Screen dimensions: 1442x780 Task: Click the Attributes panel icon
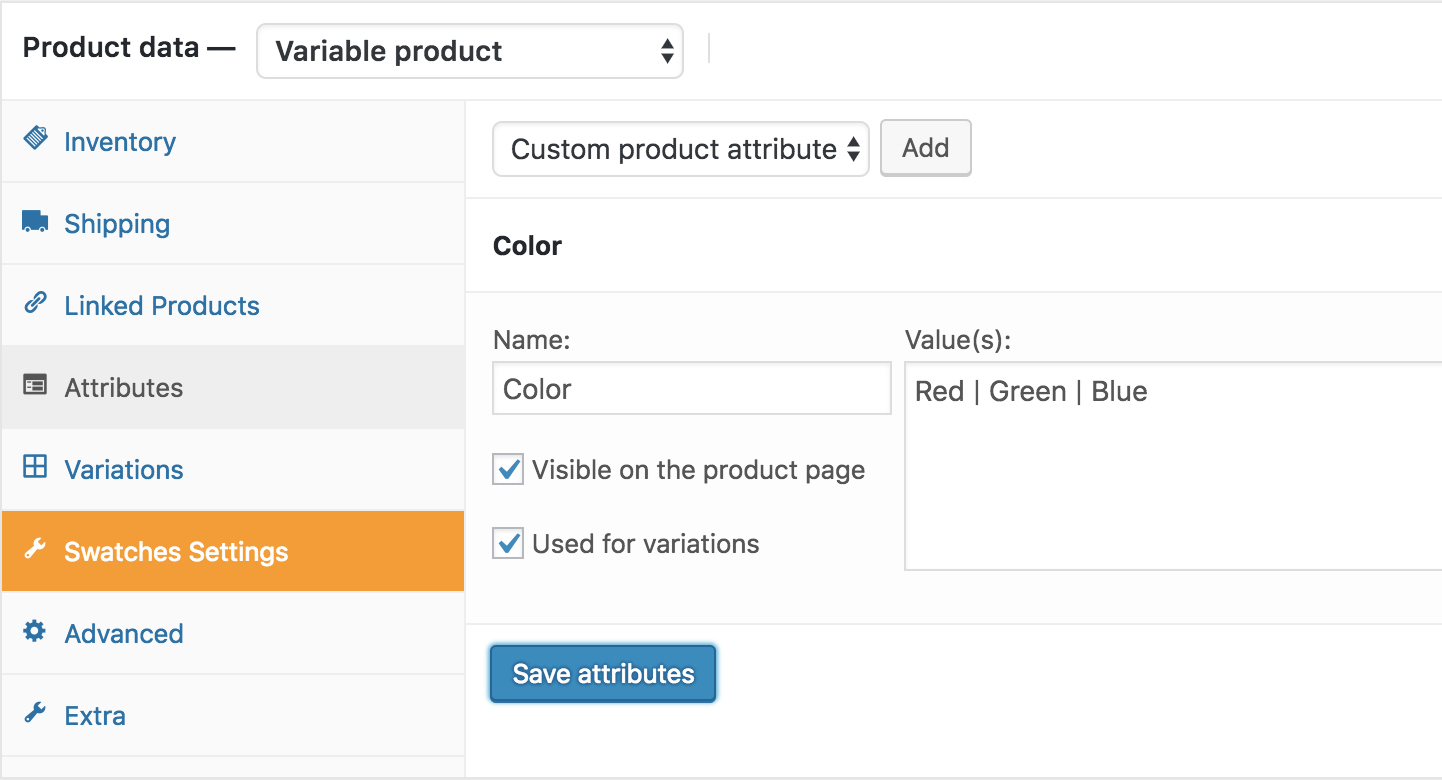[34, 386]
